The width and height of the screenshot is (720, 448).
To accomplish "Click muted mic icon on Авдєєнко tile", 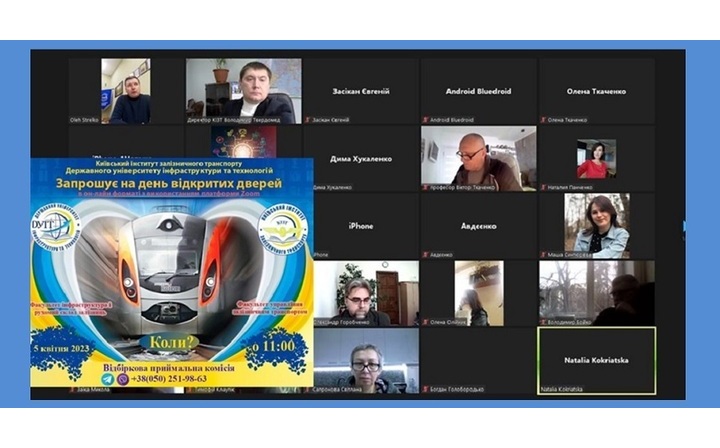I will (x=426, y=255).
